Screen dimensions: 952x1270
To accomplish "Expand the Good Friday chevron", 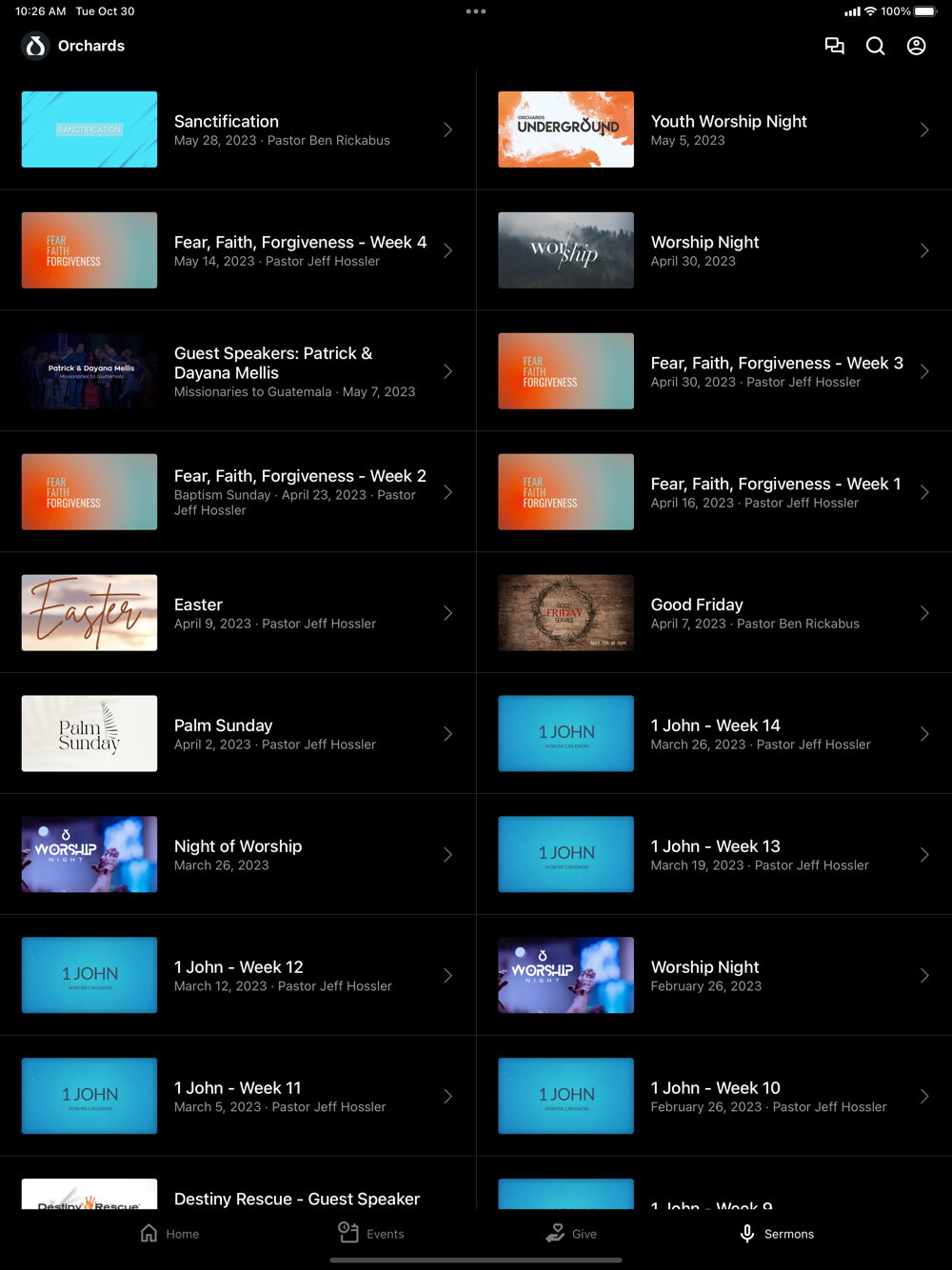I will click(x=924, y=613).
